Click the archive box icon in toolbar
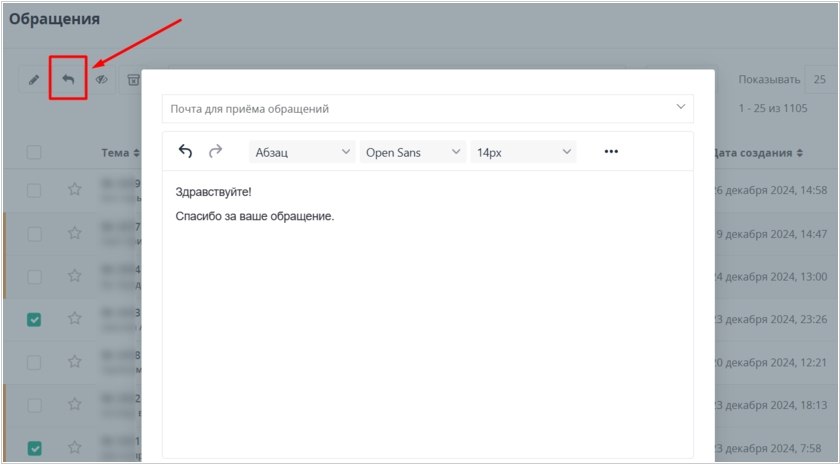 pos(132,80)
